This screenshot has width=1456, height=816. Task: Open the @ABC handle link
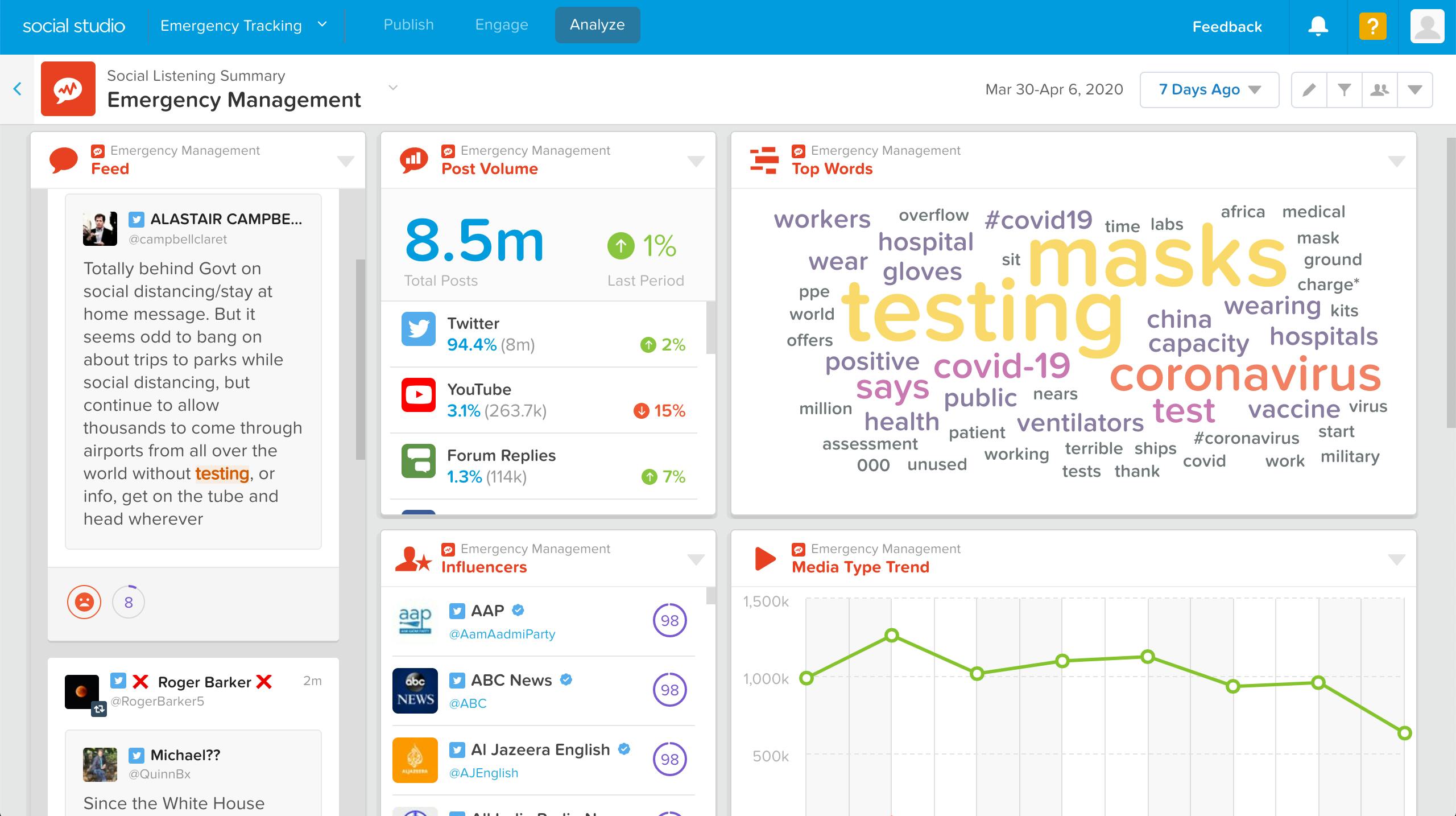(468, 703)
